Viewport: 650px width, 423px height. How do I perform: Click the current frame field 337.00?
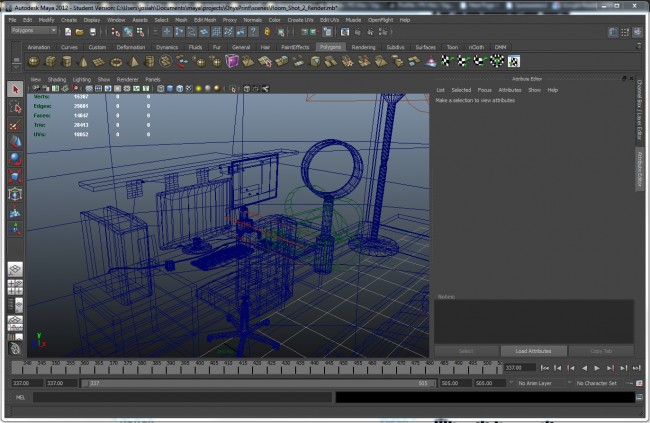519,368
